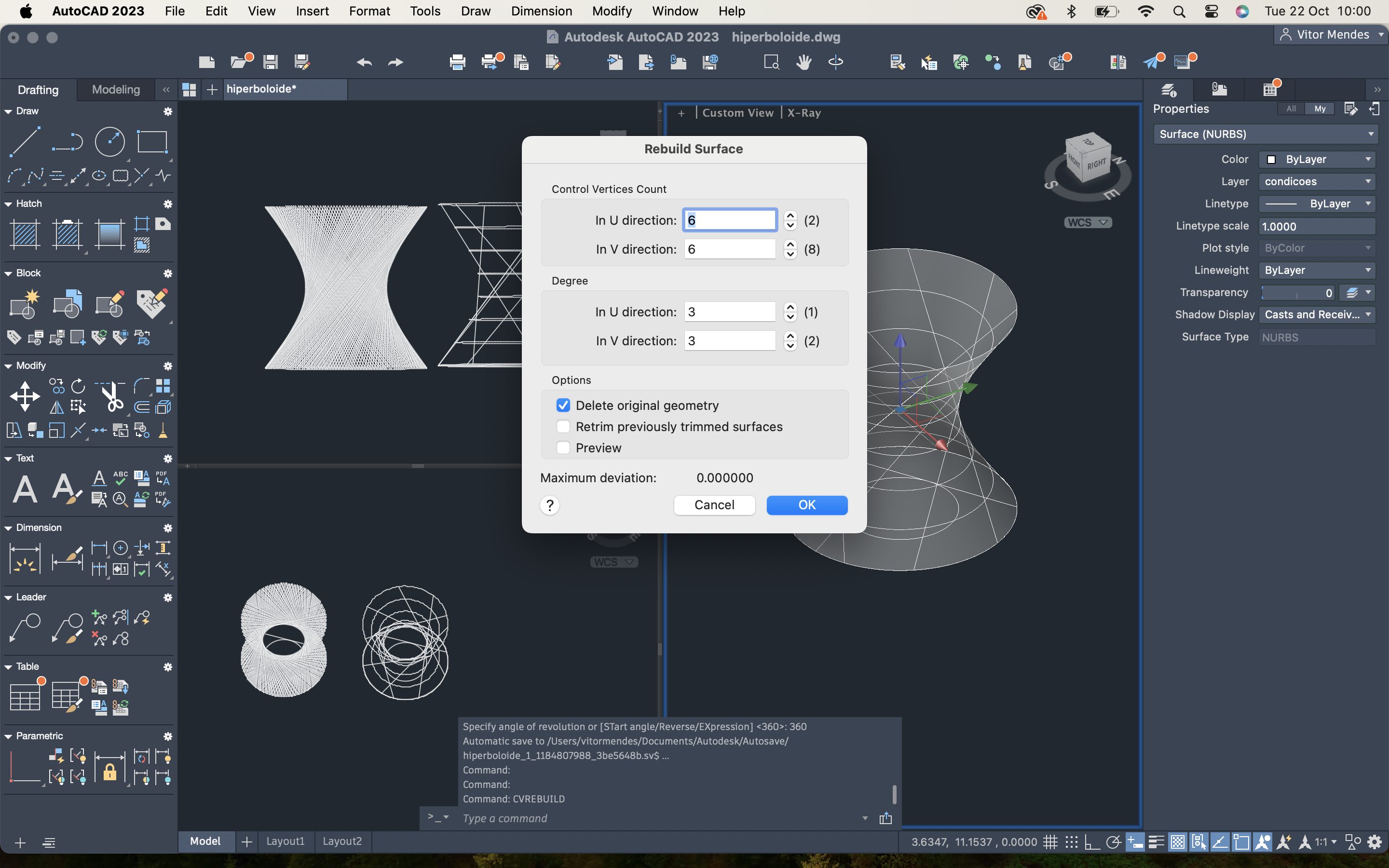Enable the Preview checkbox
This screenshot has width=1389, height=868.
[x=563, y=448]
